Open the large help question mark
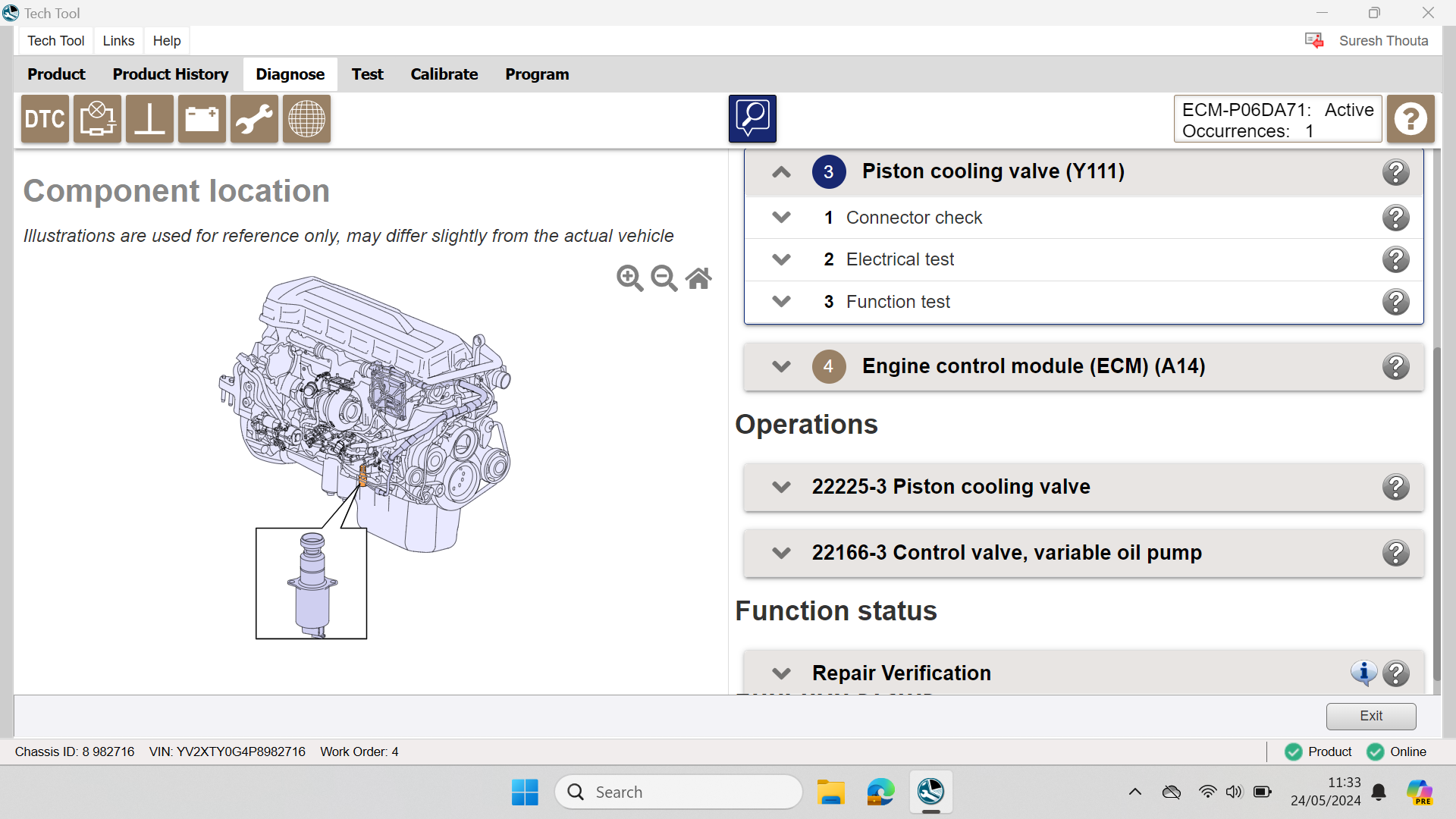The image size is (1456, 819). click(x=1410, y=119)
